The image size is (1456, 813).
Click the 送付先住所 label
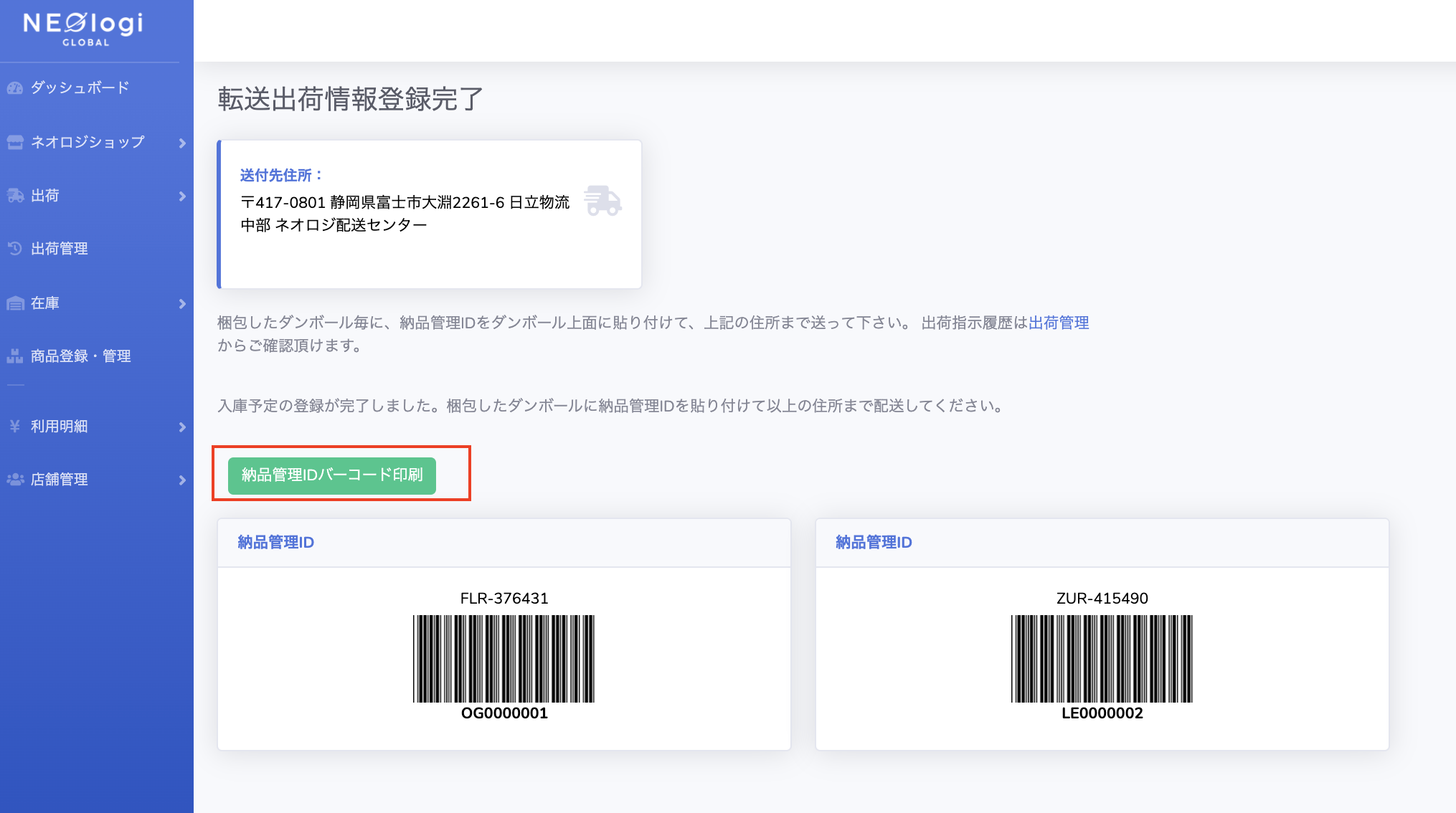pyautogui.click(x=281, y=175)
